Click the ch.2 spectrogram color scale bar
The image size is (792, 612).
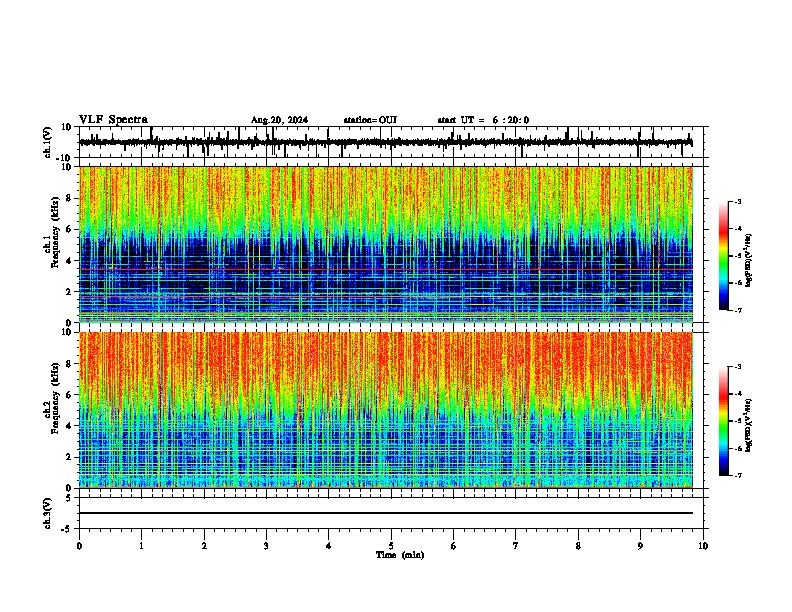[723, 421]
